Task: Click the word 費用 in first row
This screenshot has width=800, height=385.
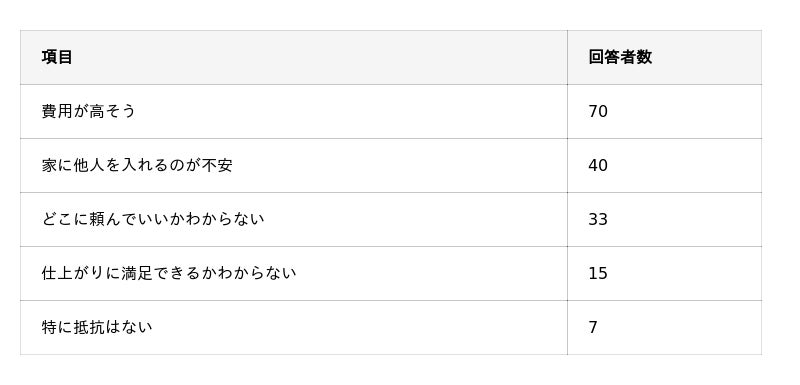Action: [57, 112]
